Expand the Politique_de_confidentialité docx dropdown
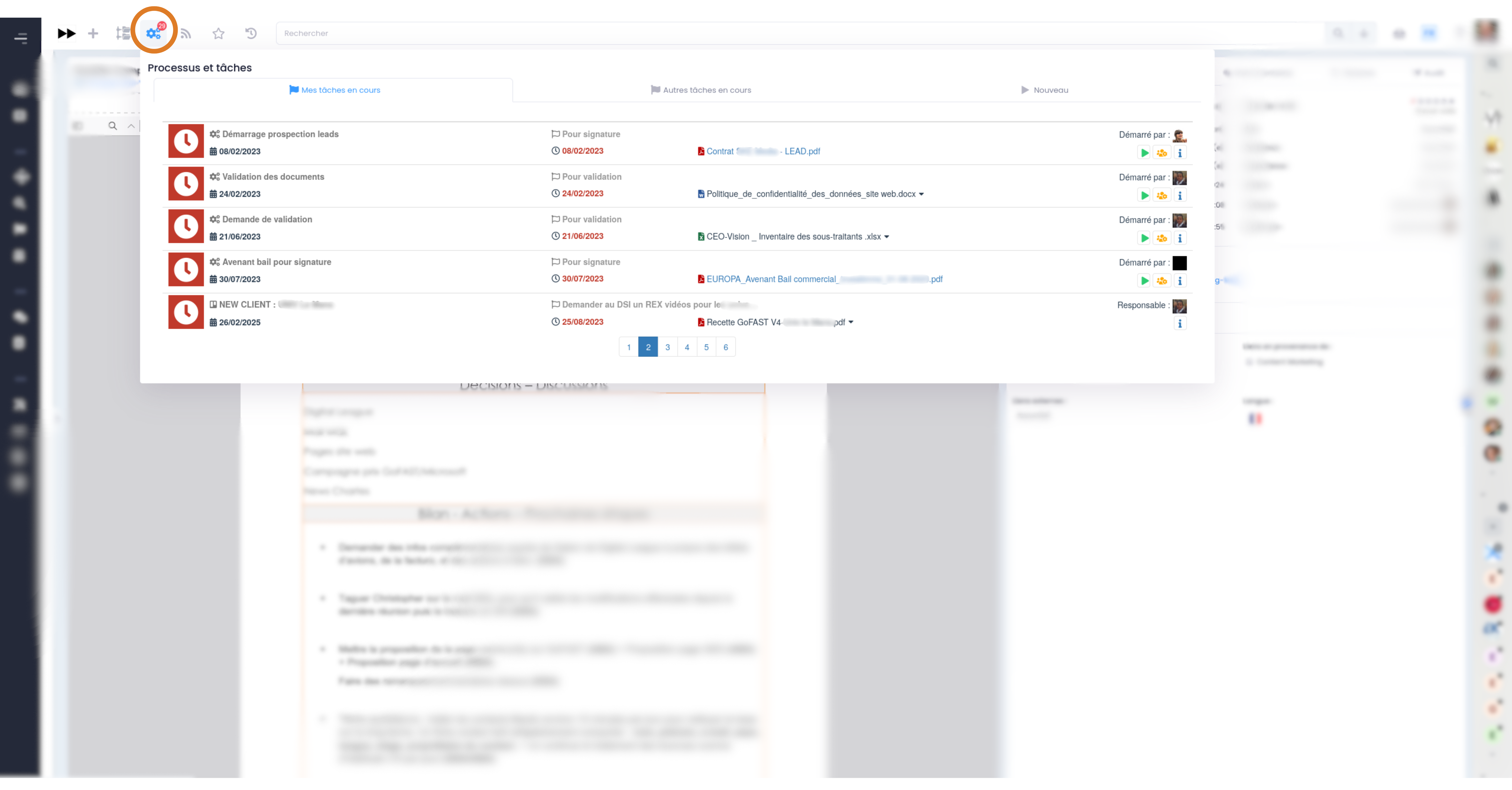The width and height of the screenshot is (1512, 790). pos(921,194)
